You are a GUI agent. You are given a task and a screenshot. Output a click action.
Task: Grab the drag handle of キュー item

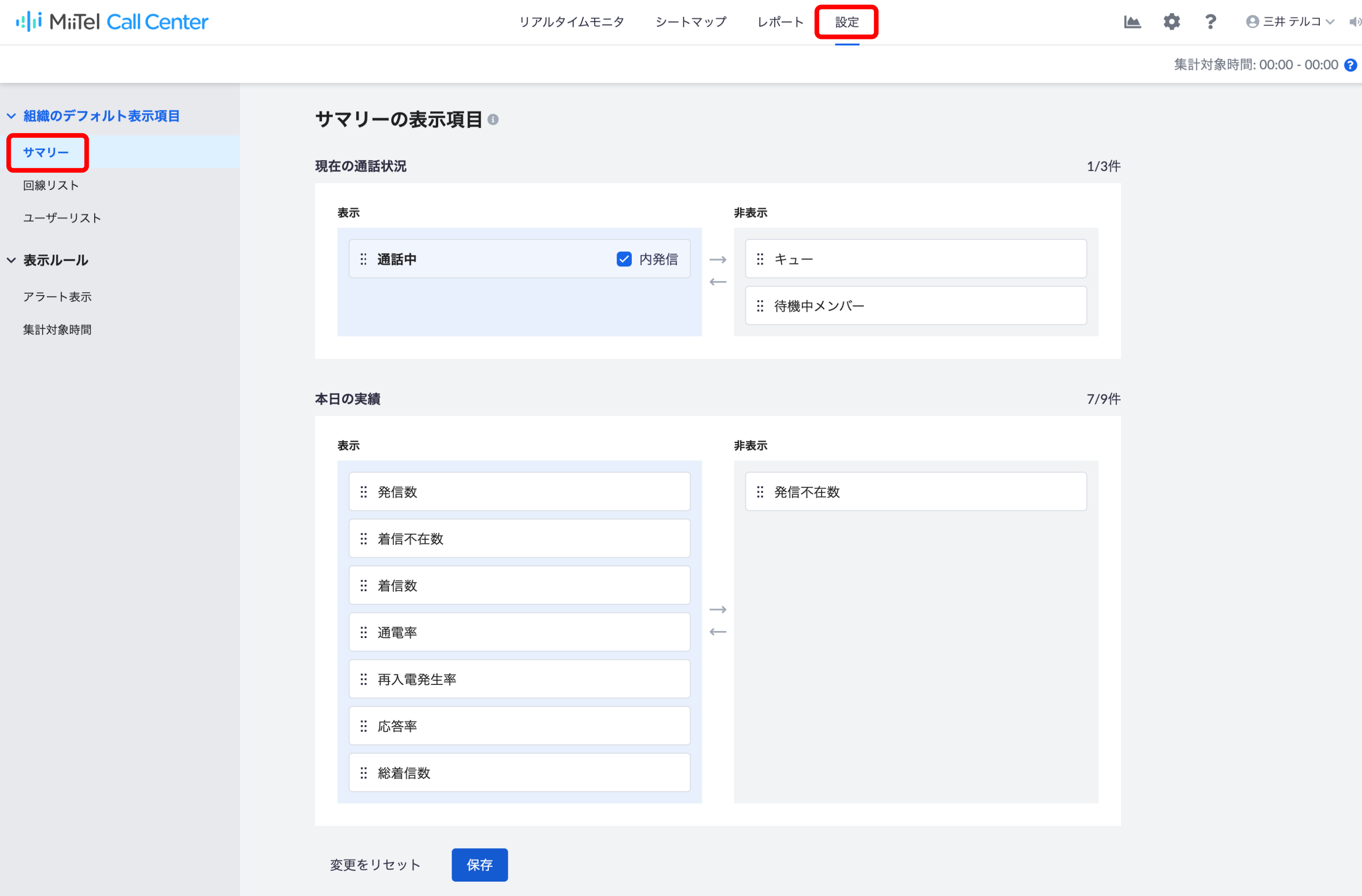point(760,259)
